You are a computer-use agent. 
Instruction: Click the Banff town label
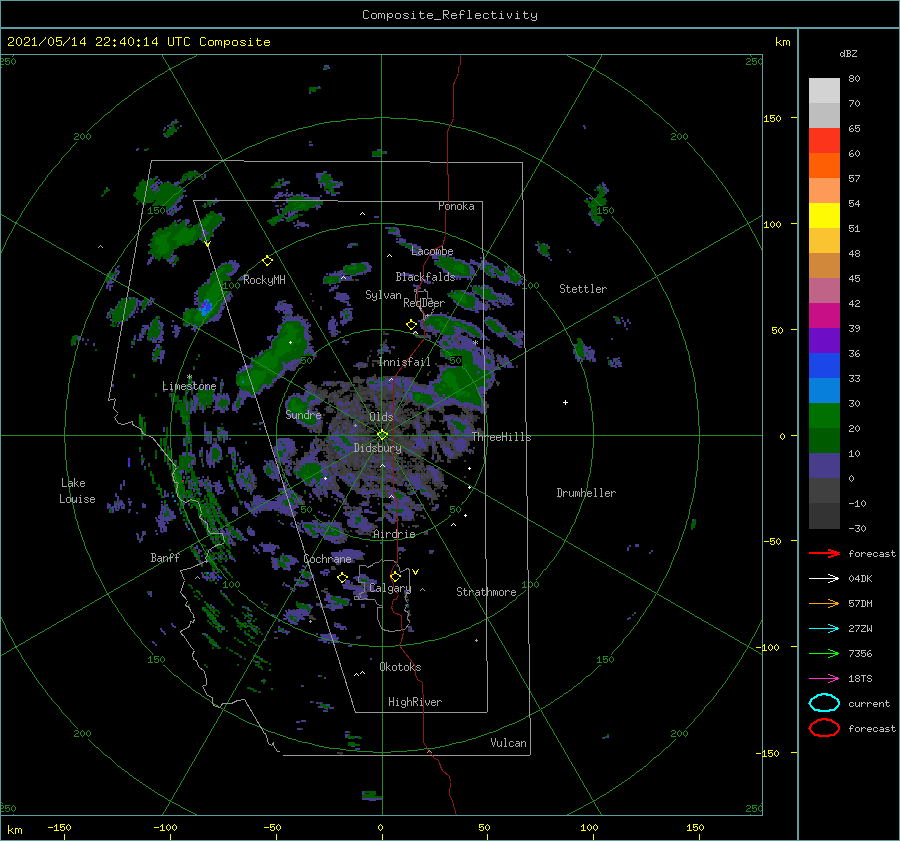[165, 558]
